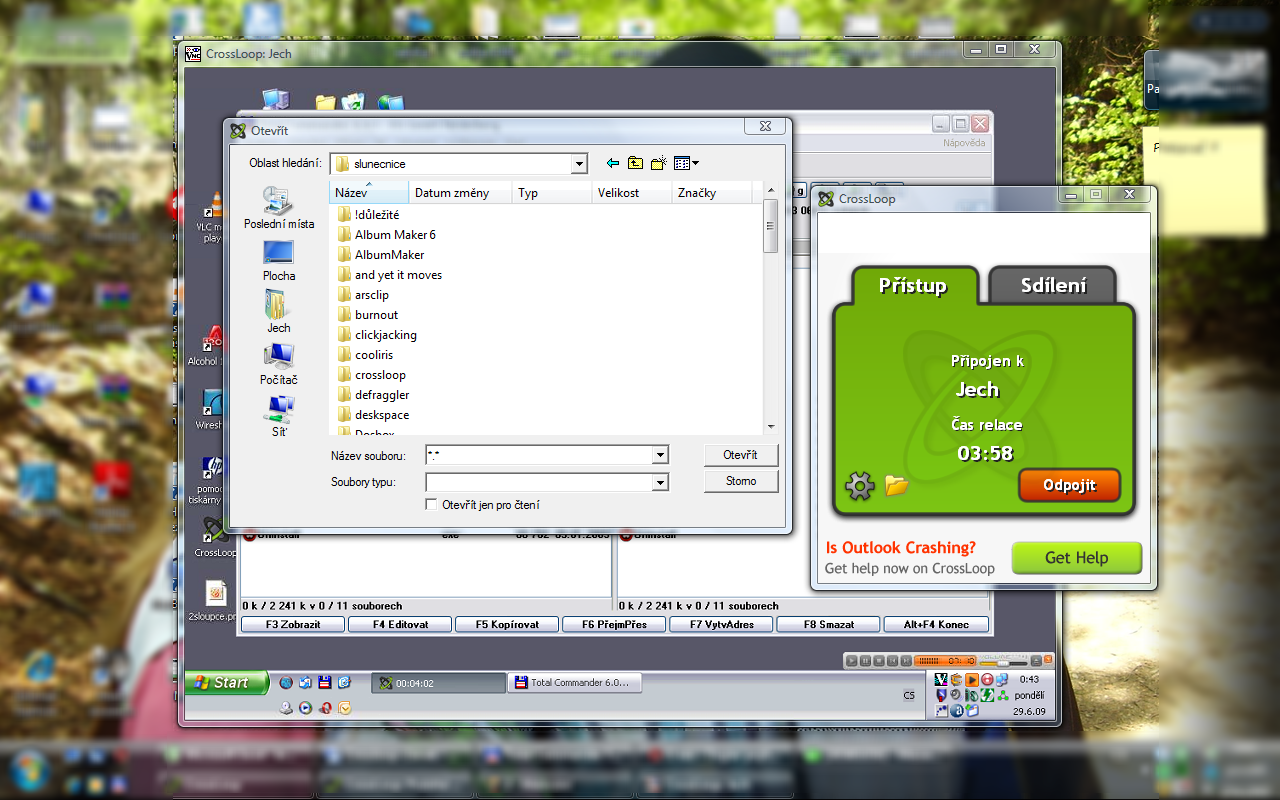Screen dimensions: 1280x800
Task: Select the burnout folder
Action: (x=367, y=314)
